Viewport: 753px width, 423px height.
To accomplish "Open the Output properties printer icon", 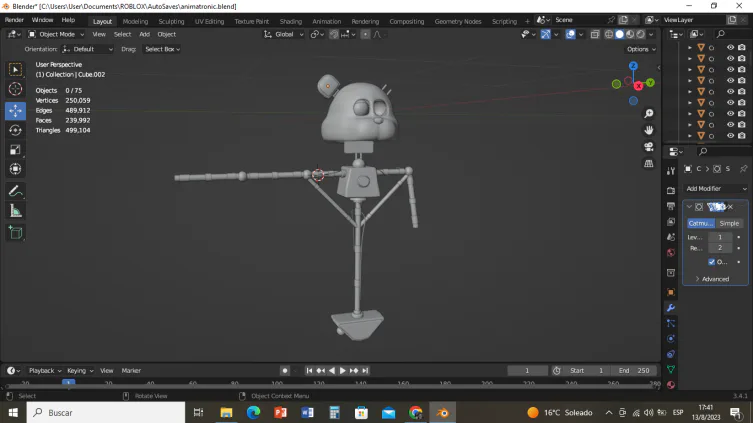I will pyautogui.click(x=671, y=206).
